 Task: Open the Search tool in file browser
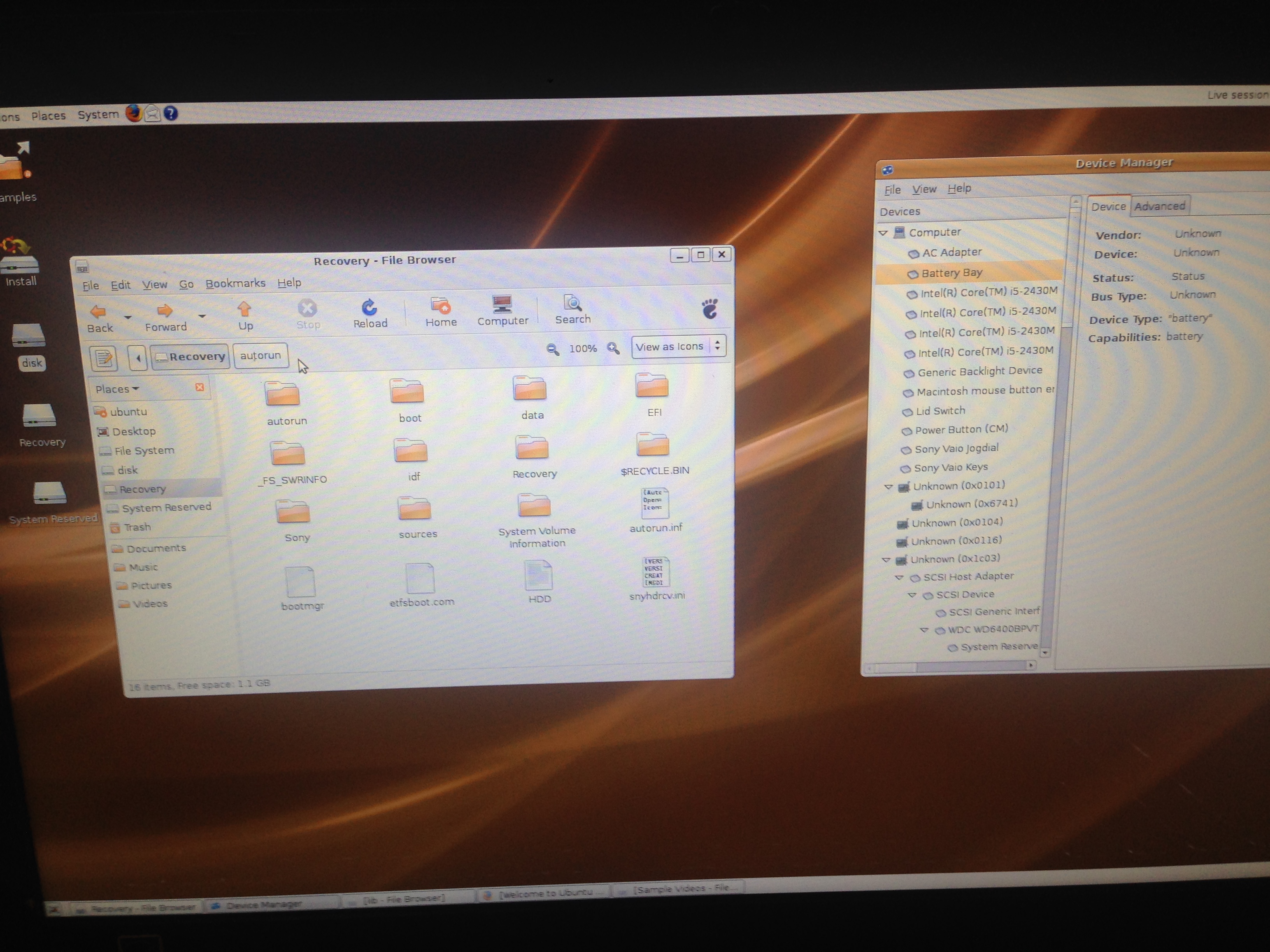point(572,309)
